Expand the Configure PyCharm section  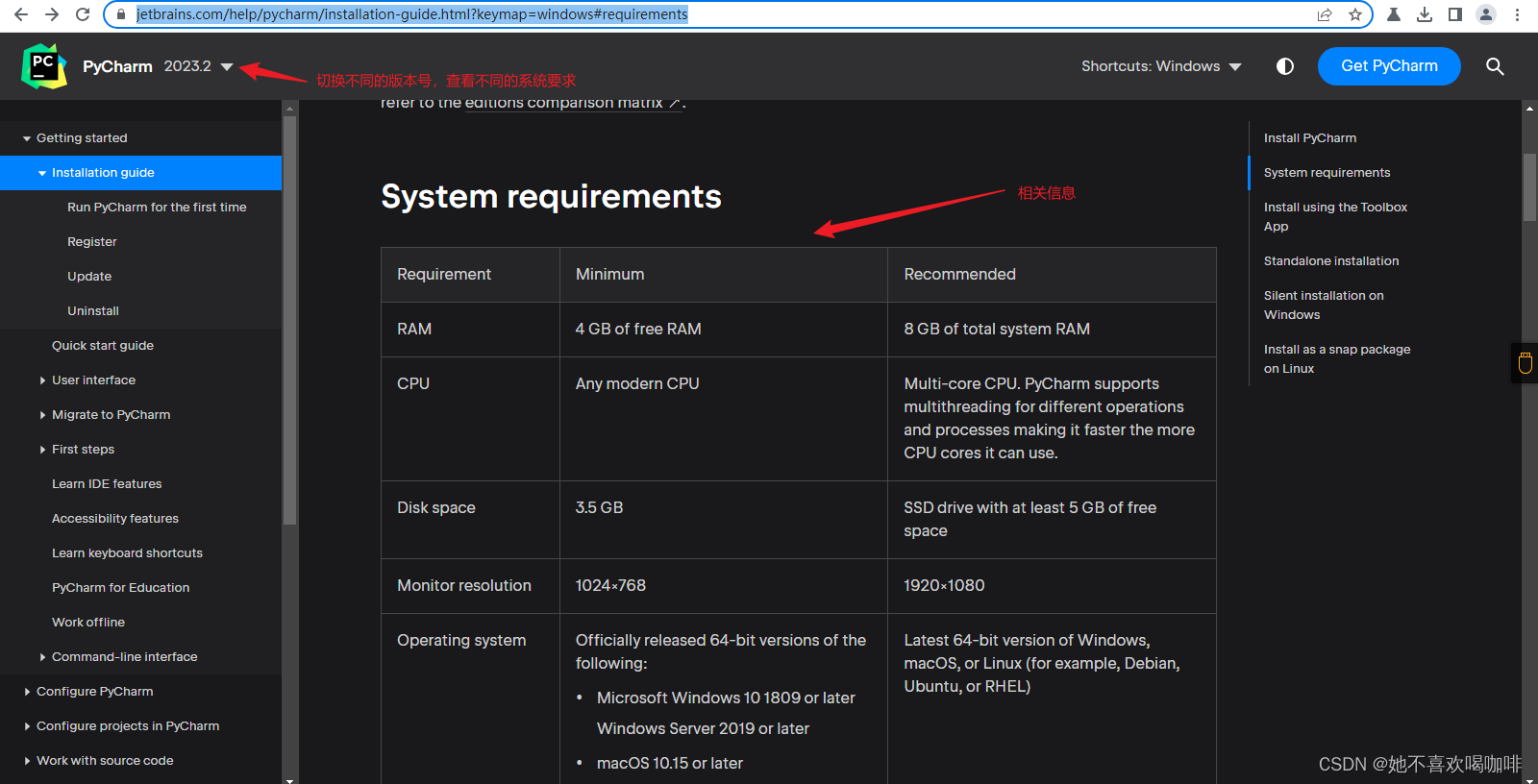[x=27, y=692]
